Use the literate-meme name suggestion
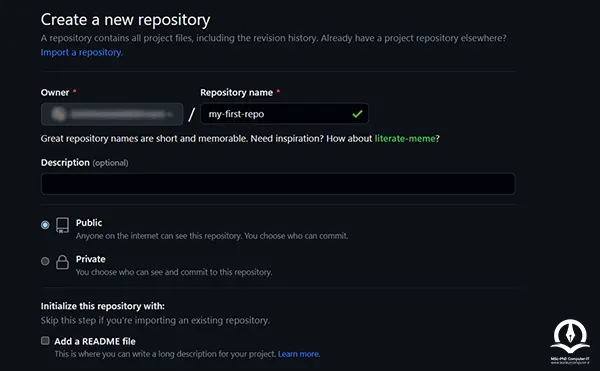This screenshot has width=600, height=371. [405, 138]
